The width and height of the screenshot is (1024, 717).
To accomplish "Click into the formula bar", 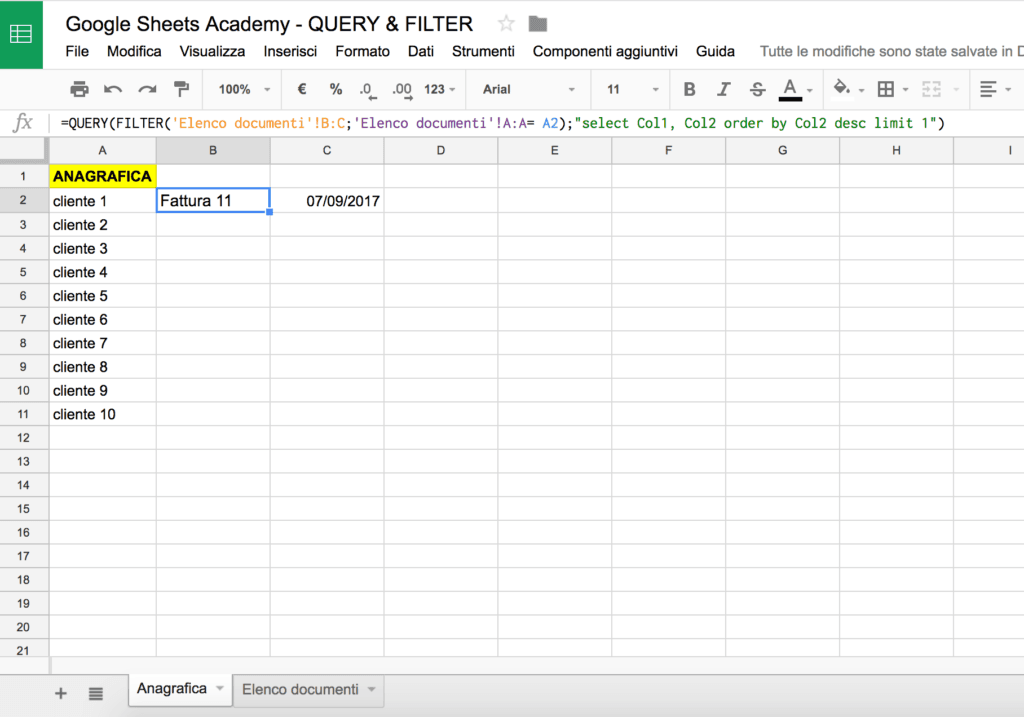I will (536, 123).
